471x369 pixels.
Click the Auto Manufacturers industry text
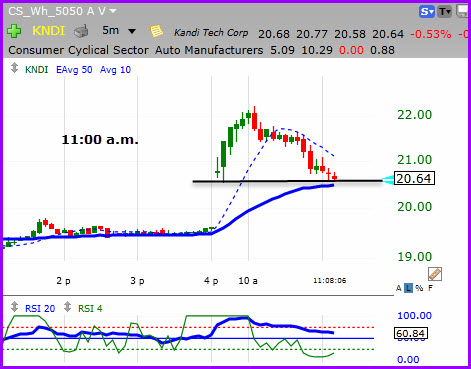pos(209,50)
